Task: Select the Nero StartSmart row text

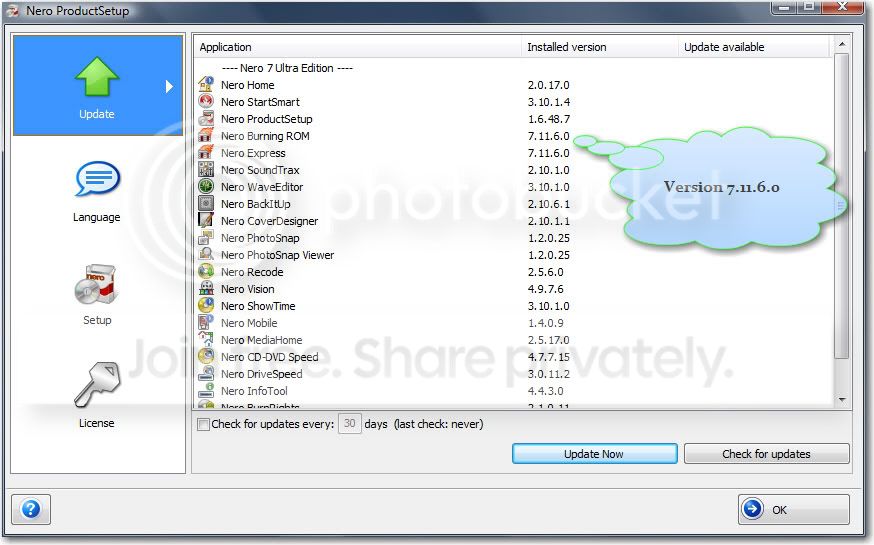Action: click(260, 102)
